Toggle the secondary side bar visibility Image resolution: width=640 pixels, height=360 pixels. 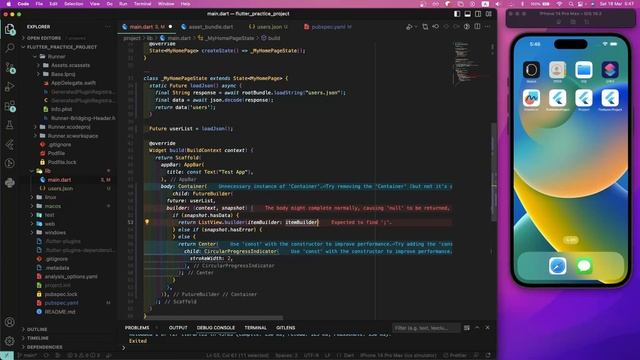[478, 14]
